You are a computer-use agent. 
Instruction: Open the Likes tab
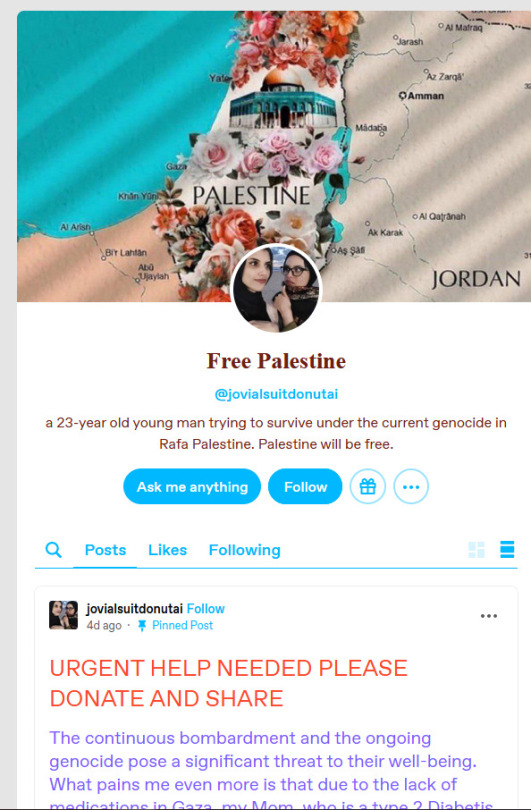[167, 550]
